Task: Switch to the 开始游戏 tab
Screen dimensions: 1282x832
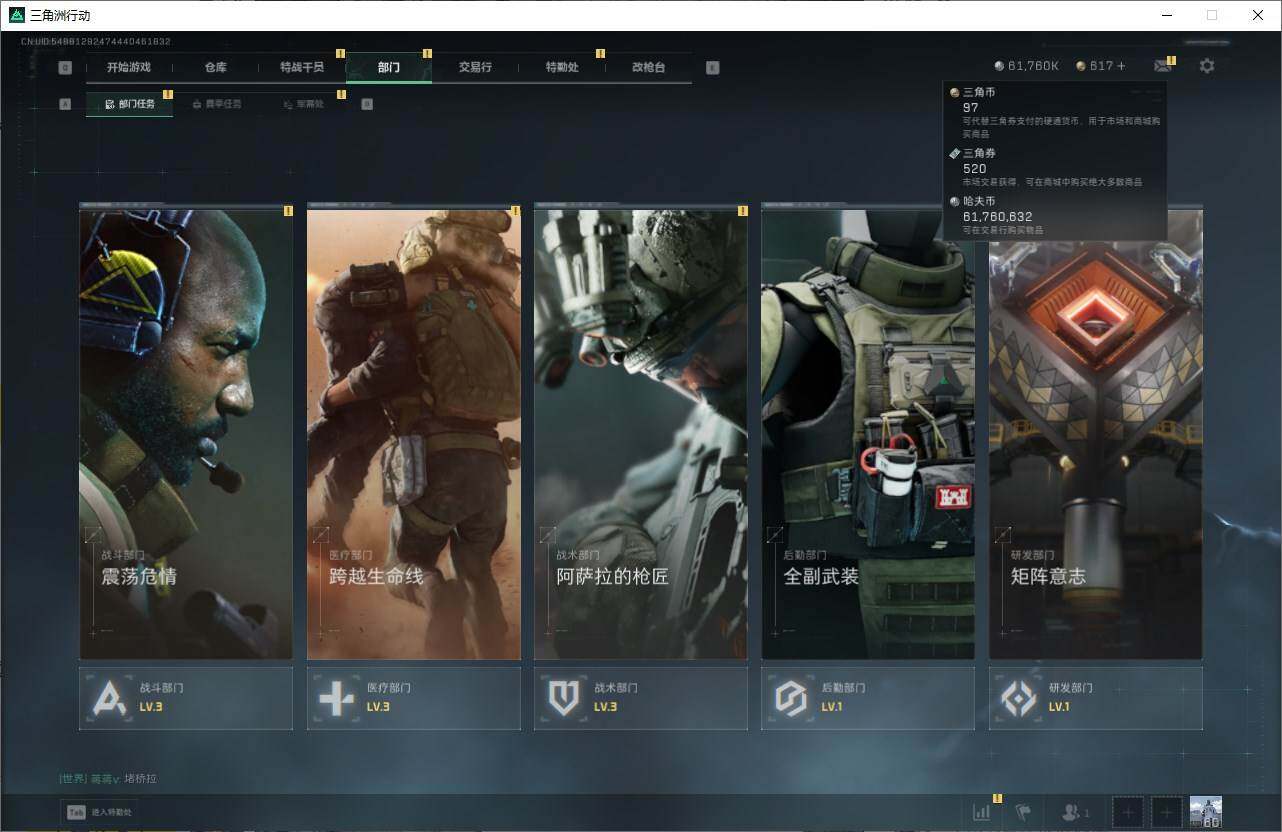Action: [128, 67]
